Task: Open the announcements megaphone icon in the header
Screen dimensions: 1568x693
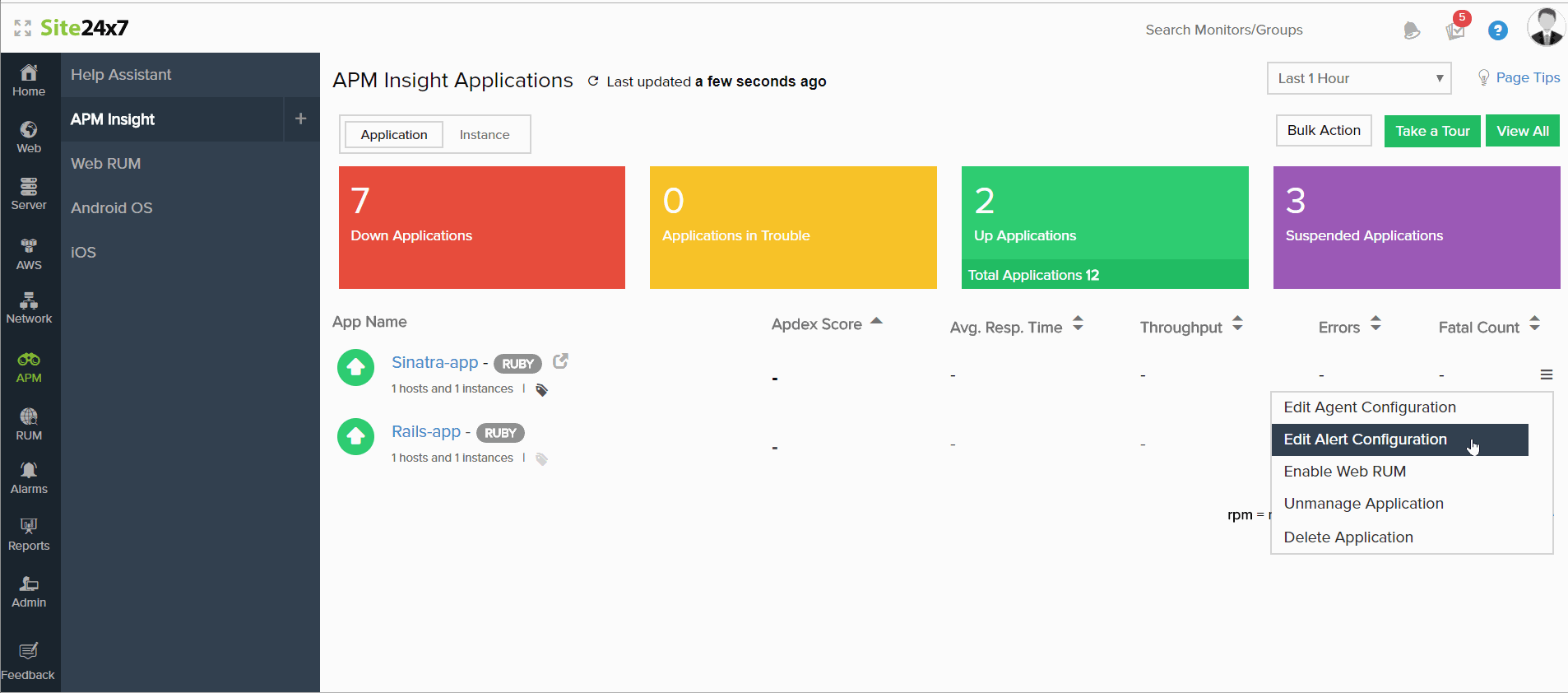Action: 1412,30
